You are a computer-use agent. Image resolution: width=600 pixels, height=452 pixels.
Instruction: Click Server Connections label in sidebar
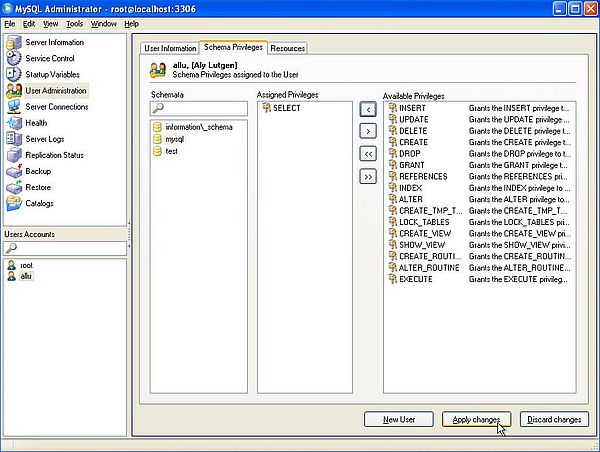(57, 107)
